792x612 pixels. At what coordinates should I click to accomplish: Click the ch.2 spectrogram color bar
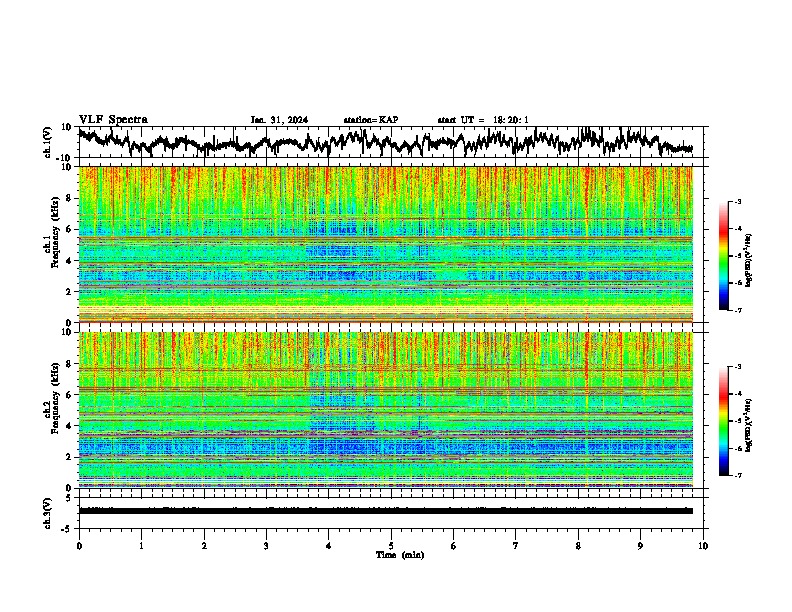tap(724, 421)
